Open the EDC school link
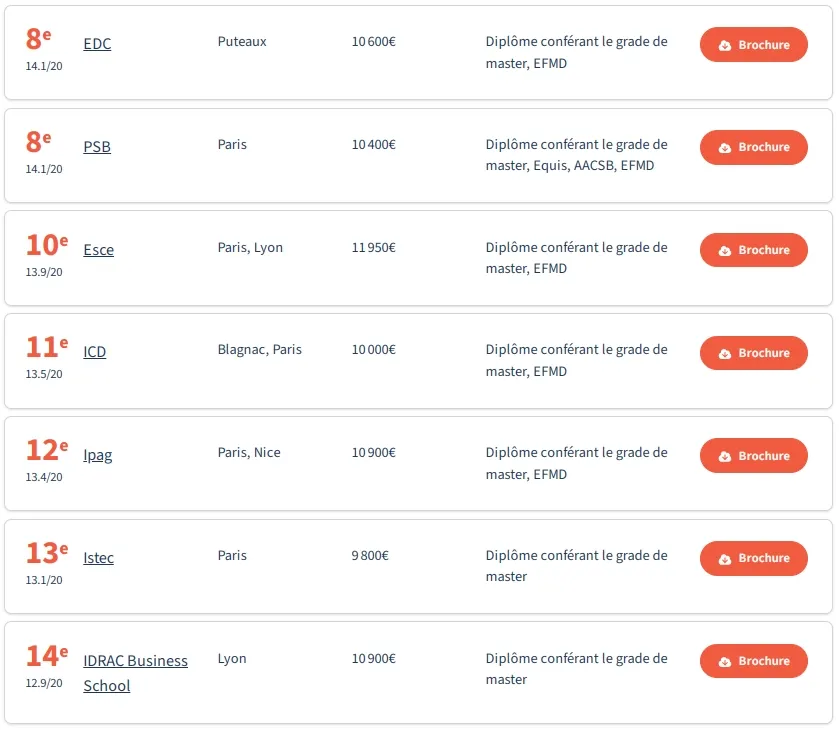The width and height of the screenshot is (839, 730). pos(97,43)
